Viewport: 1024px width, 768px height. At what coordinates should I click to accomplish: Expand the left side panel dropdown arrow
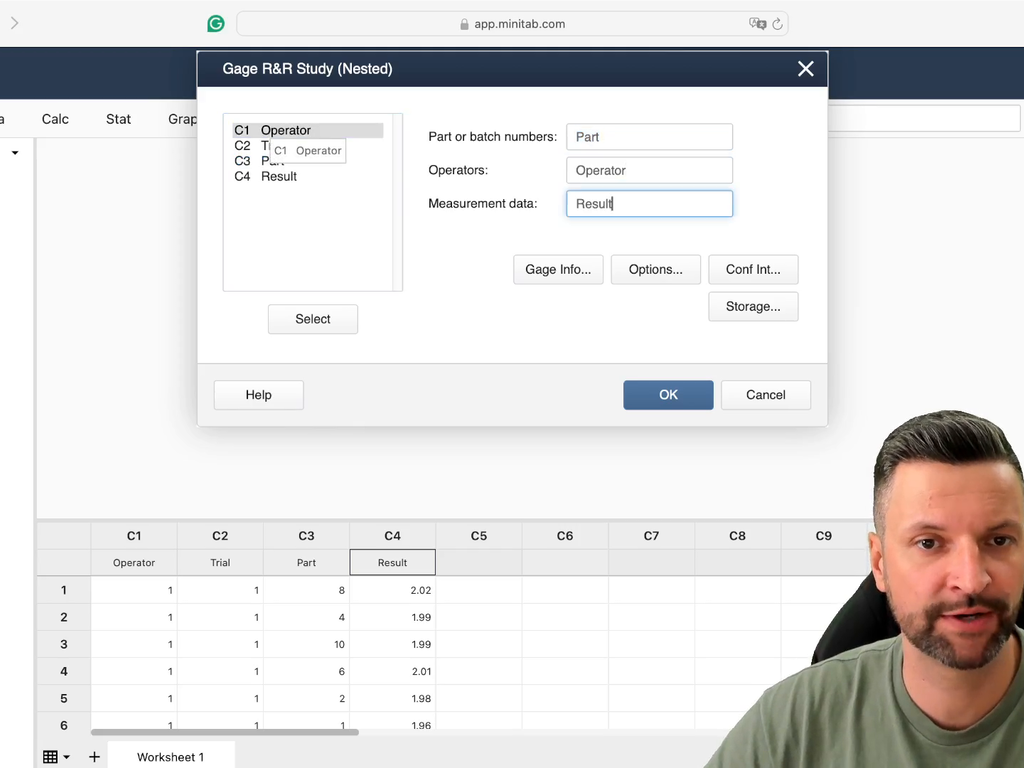click(x=15, y=153)
